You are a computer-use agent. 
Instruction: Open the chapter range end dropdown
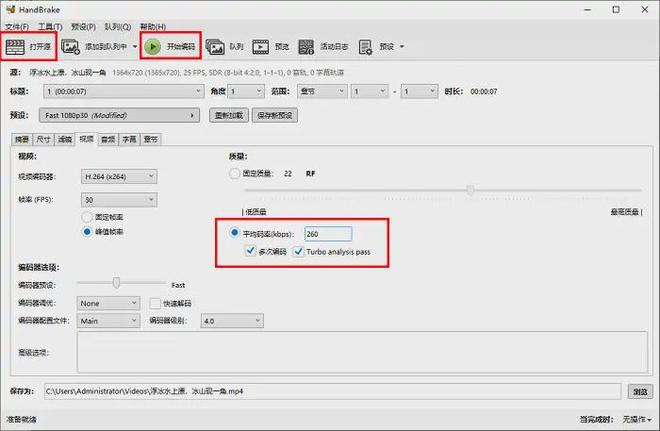pos(419,91)
